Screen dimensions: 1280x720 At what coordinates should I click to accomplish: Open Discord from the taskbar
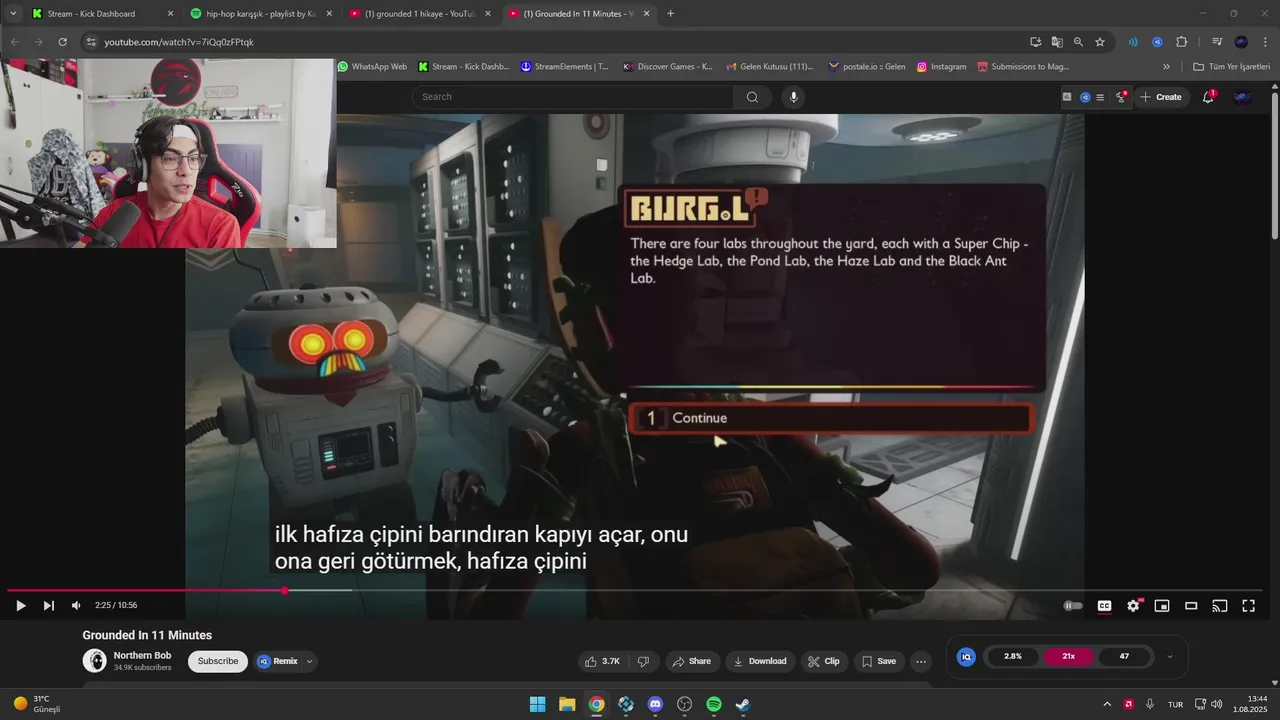point(655,704)
